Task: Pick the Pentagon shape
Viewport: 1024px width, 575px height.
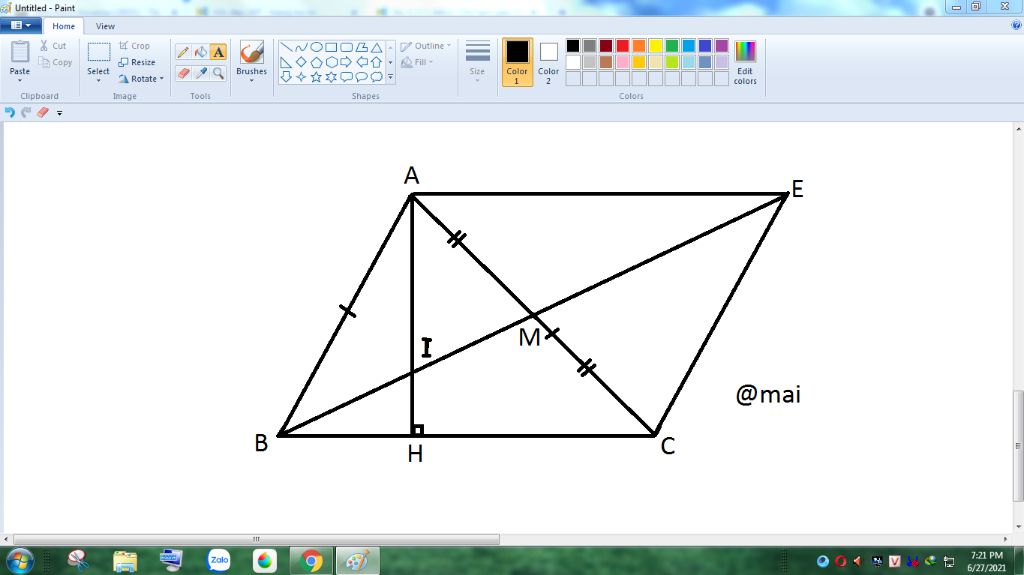Action: tap(316, 62)
